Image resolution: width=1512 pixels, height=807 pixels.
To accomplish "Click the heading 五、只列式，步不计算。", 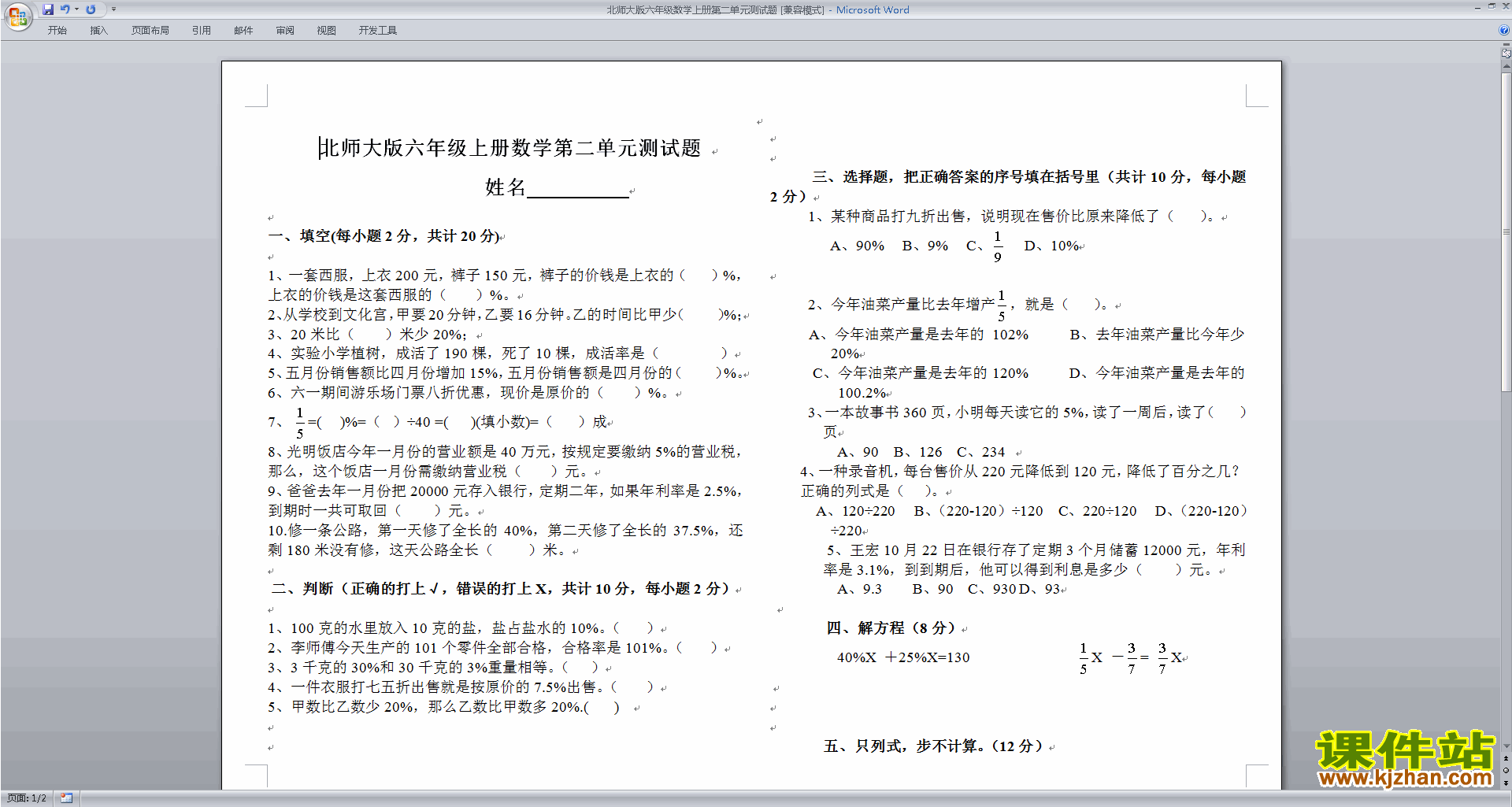I will pos(934,746).
